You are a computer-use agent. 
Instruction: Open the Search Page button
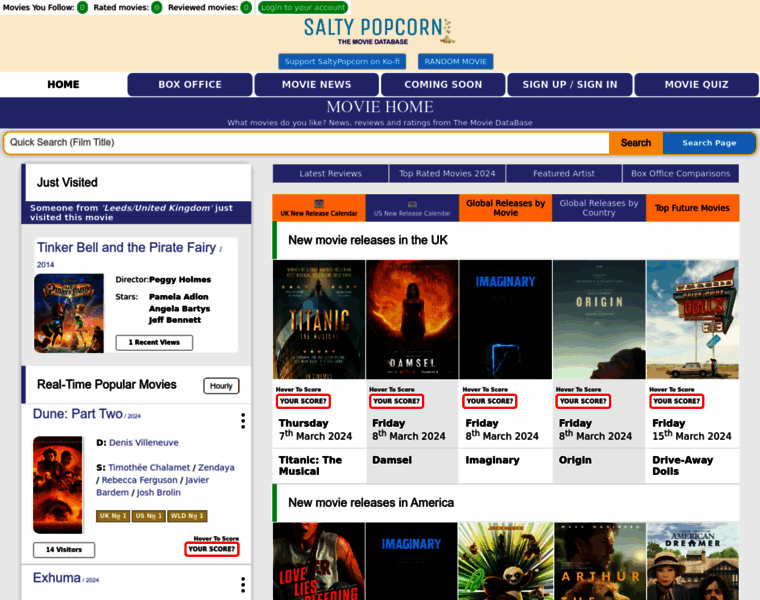(x=709, y=143)
